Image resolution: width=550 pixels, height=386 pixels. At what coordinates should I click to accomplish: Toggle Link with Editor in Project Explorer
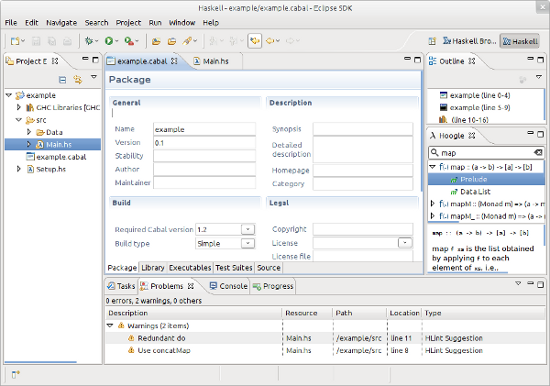pos(78,80)
